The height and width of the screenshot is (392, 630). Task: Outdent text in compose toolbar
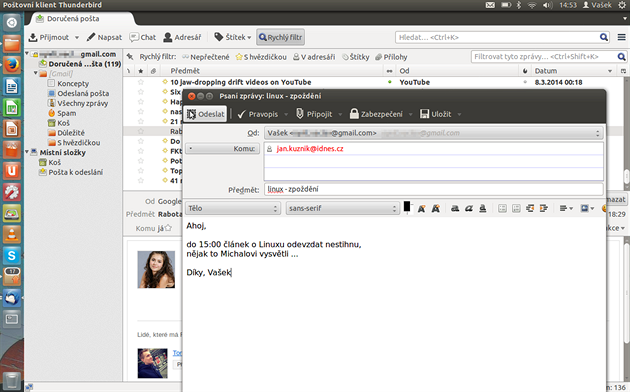[x=530, y=208]
